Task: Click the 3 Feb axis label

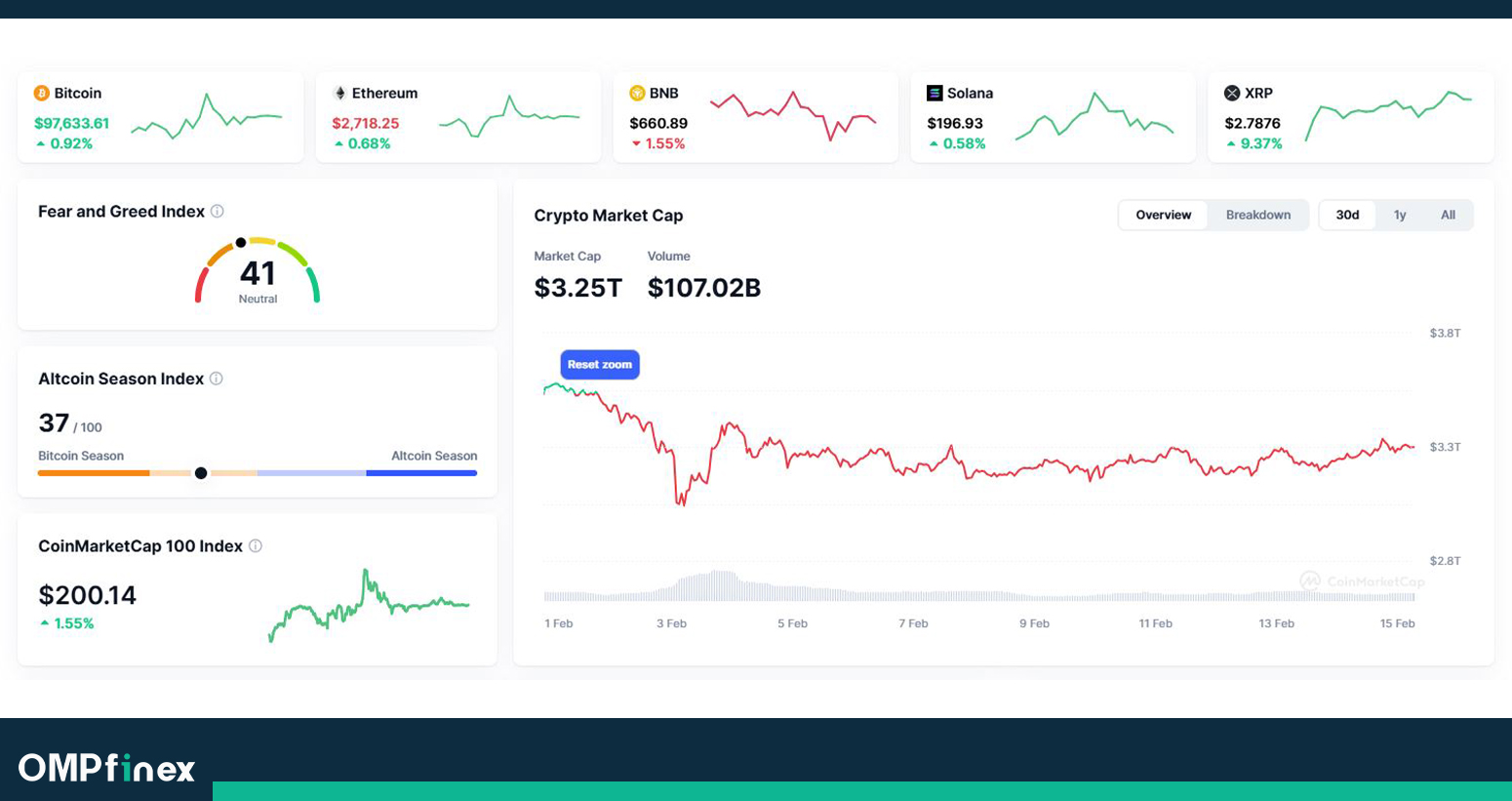Action: tap(671, 623)
